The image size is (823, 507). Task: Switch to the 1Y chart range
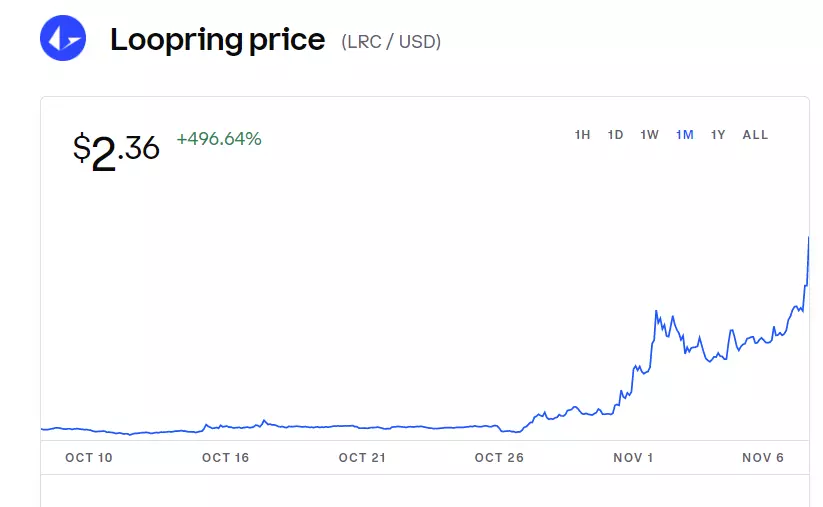click(718, 135)
